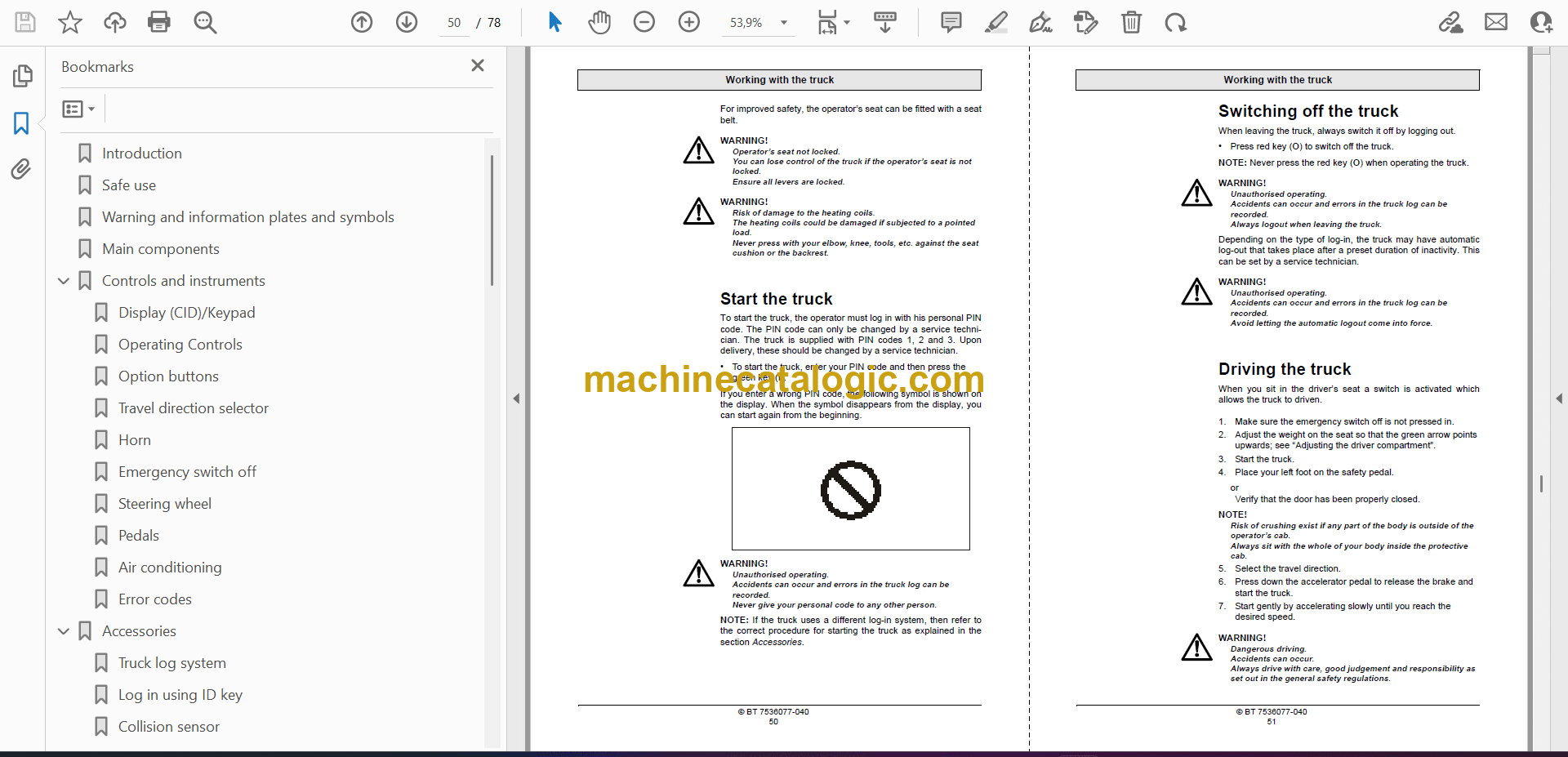Open the Attachments panel paperclip

click(x=21, y=169)
